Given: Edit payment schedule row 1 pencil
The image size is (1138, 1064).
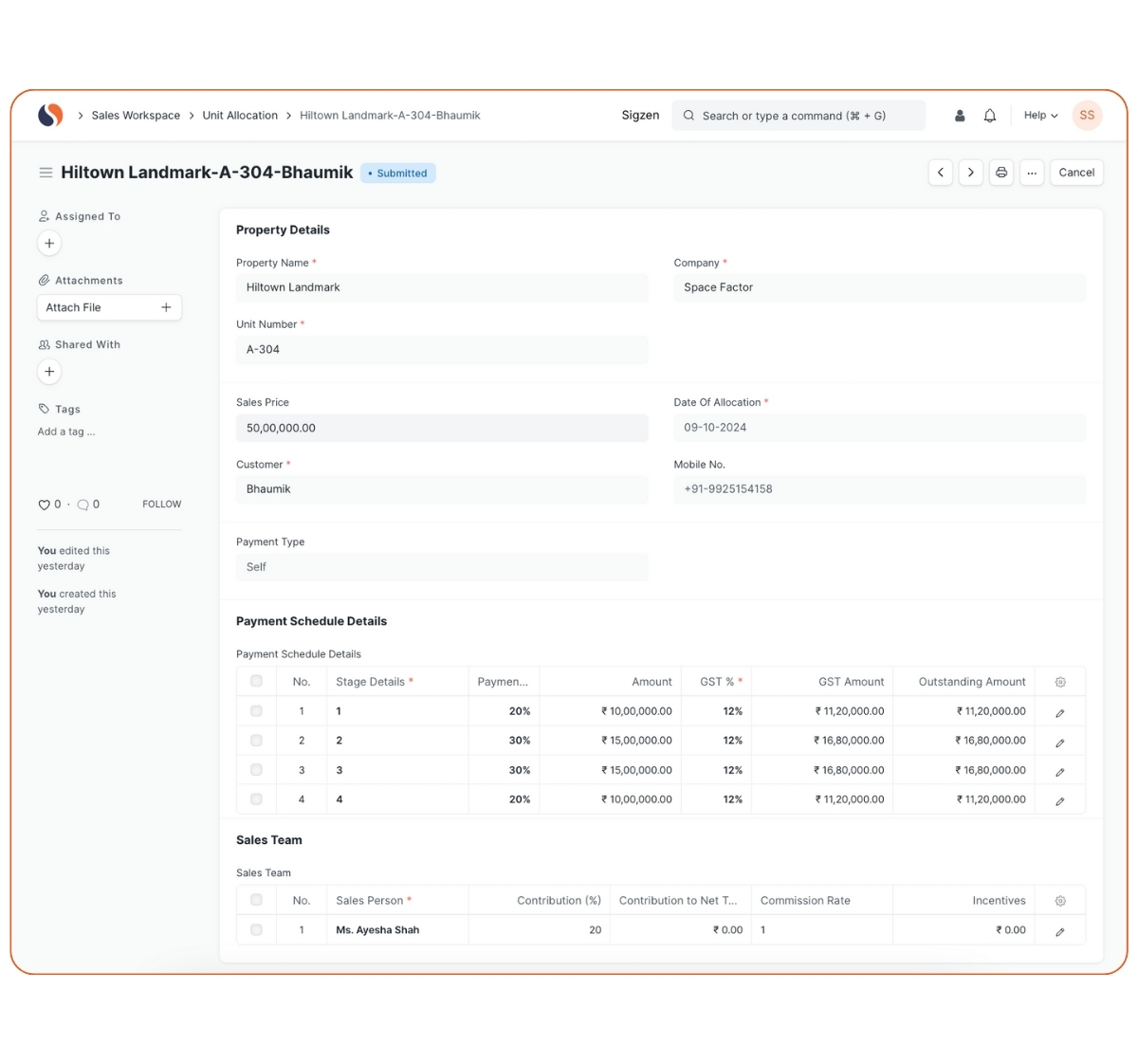Looking at the screenshot, I should pos(1059,712).
